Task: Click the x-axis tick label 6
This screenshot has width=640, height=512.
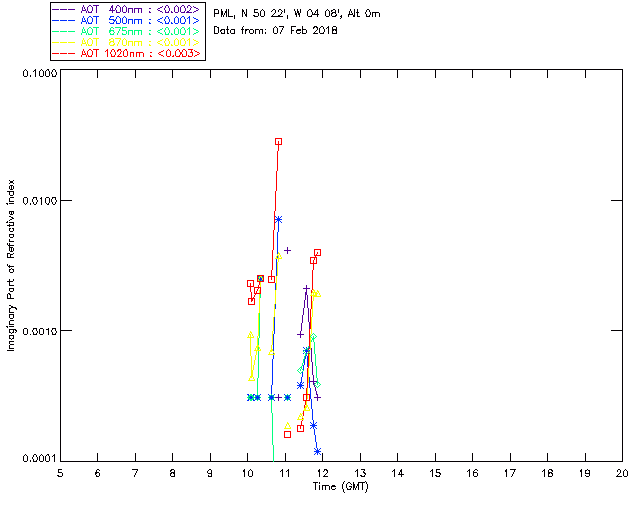Action: tap(98, 473)
